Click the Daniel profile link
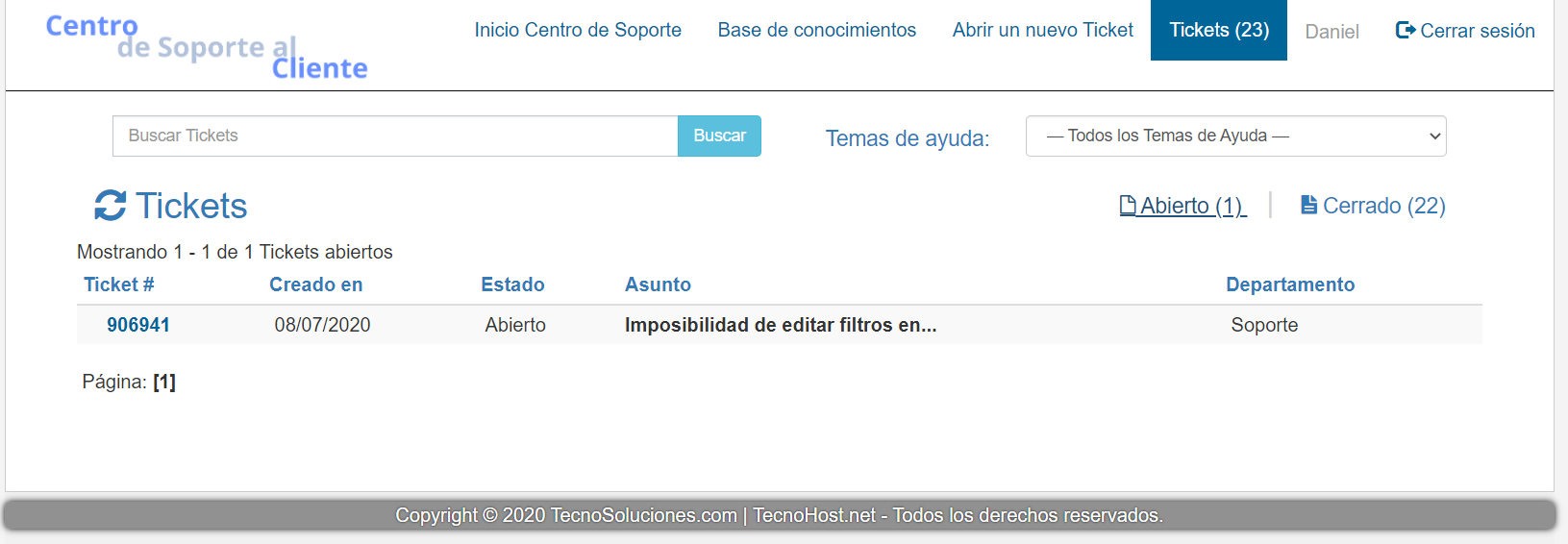 1332,32
